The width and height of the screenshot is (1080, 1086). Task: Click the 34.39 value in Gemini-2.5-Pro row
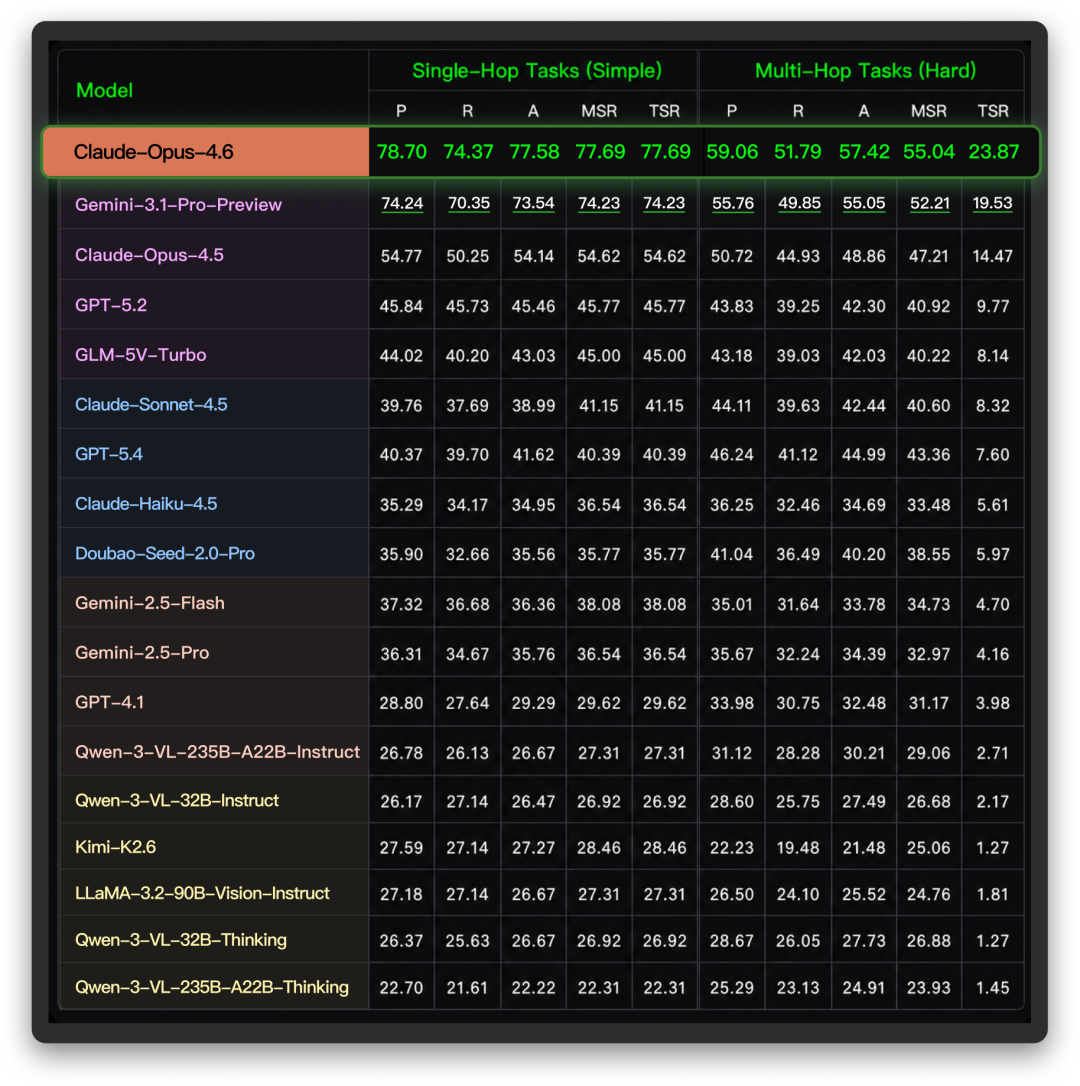(863, 654)
